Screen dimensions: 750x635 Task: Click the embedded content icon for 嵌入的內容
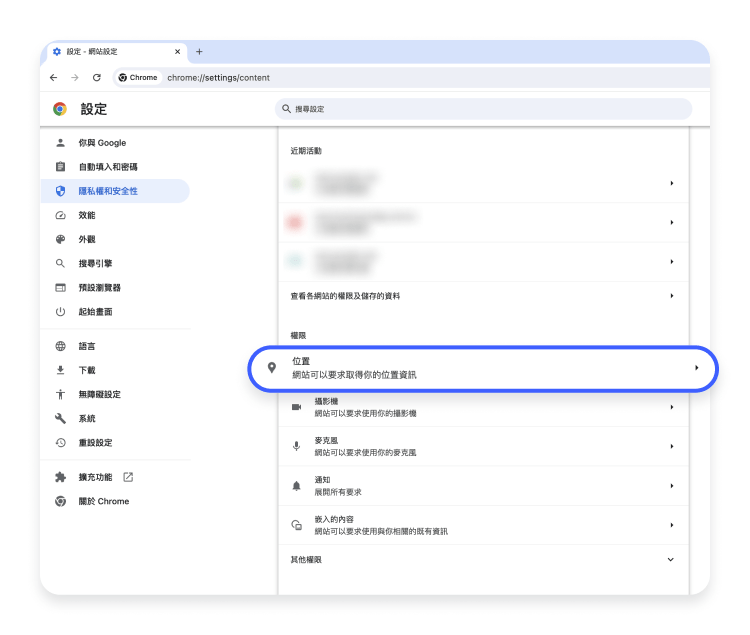click(297, 525)
